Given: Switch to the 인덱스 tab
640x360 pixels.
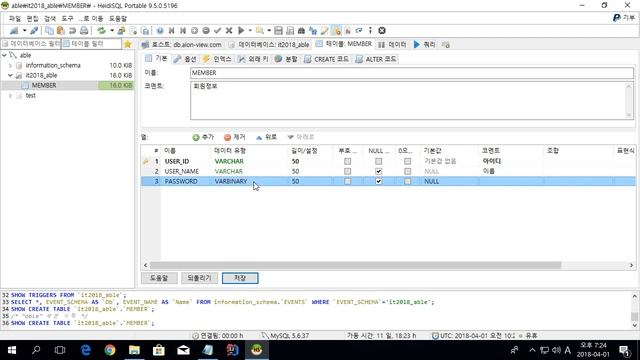Looking at the screenshot, I should pos(218,59).
